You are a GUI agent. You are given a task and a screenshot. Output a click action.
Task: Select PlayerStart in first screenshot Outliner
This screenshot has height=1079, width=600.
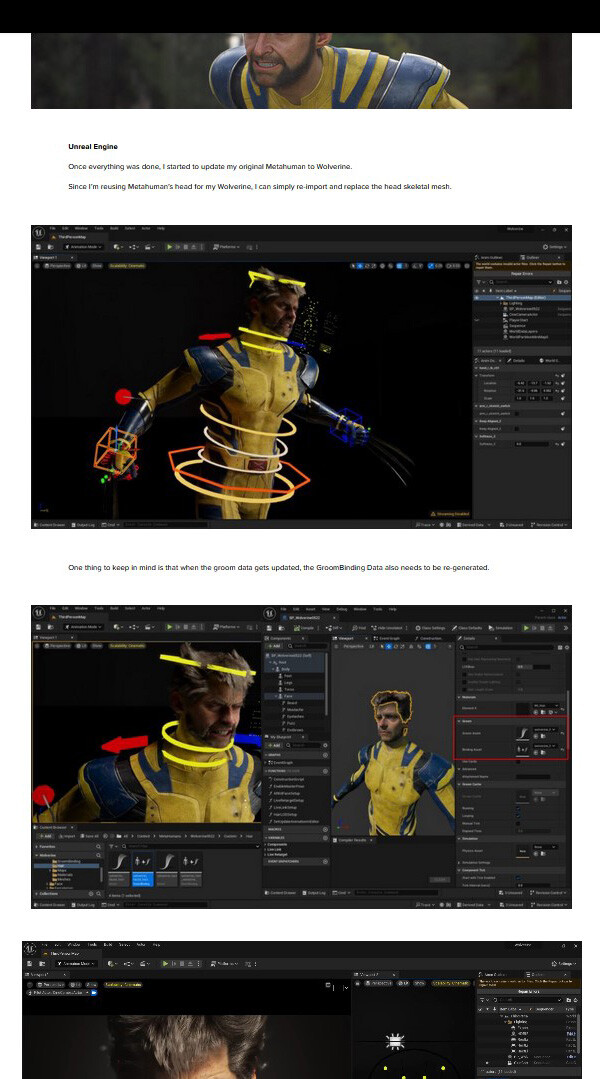click(x=517, y=320)
